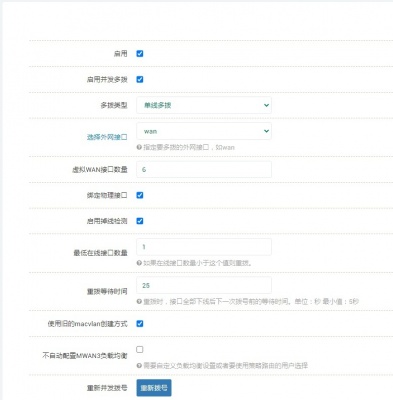Disable the 启用掉线检测 checkbox
The width and height of the screenshot is (393, 400).
point(140,221)
